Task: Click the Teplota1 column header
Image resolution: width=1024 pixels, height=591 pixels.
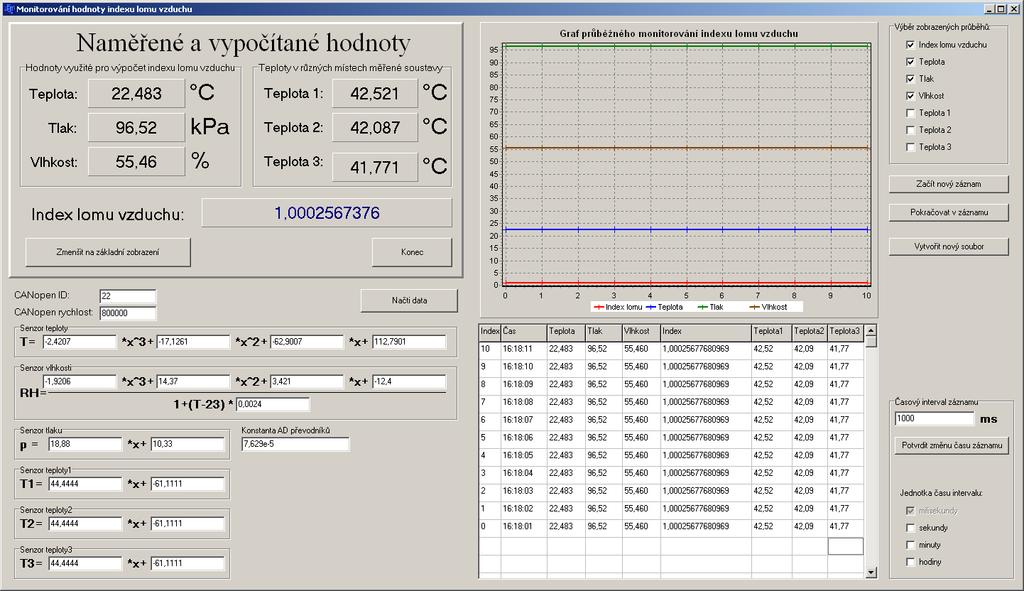Action: point(771,332)
